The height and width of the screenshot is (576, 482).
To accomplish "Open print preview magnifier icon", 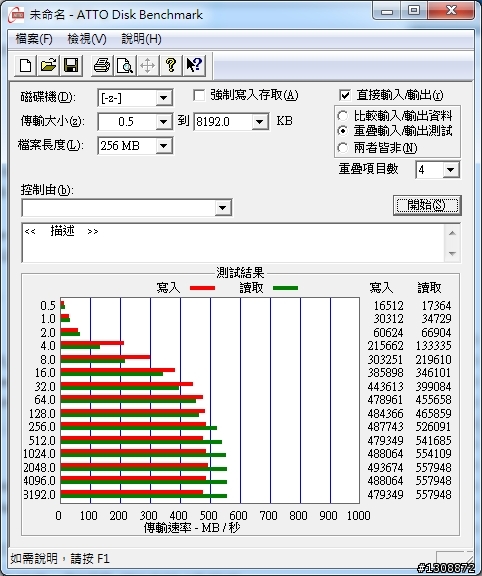I will pos(125,66).
